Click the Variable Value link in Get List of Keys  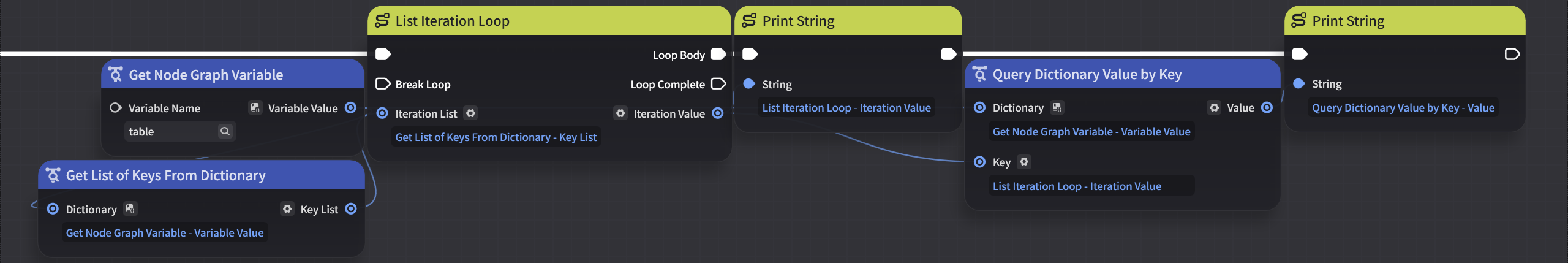[165, 233]
